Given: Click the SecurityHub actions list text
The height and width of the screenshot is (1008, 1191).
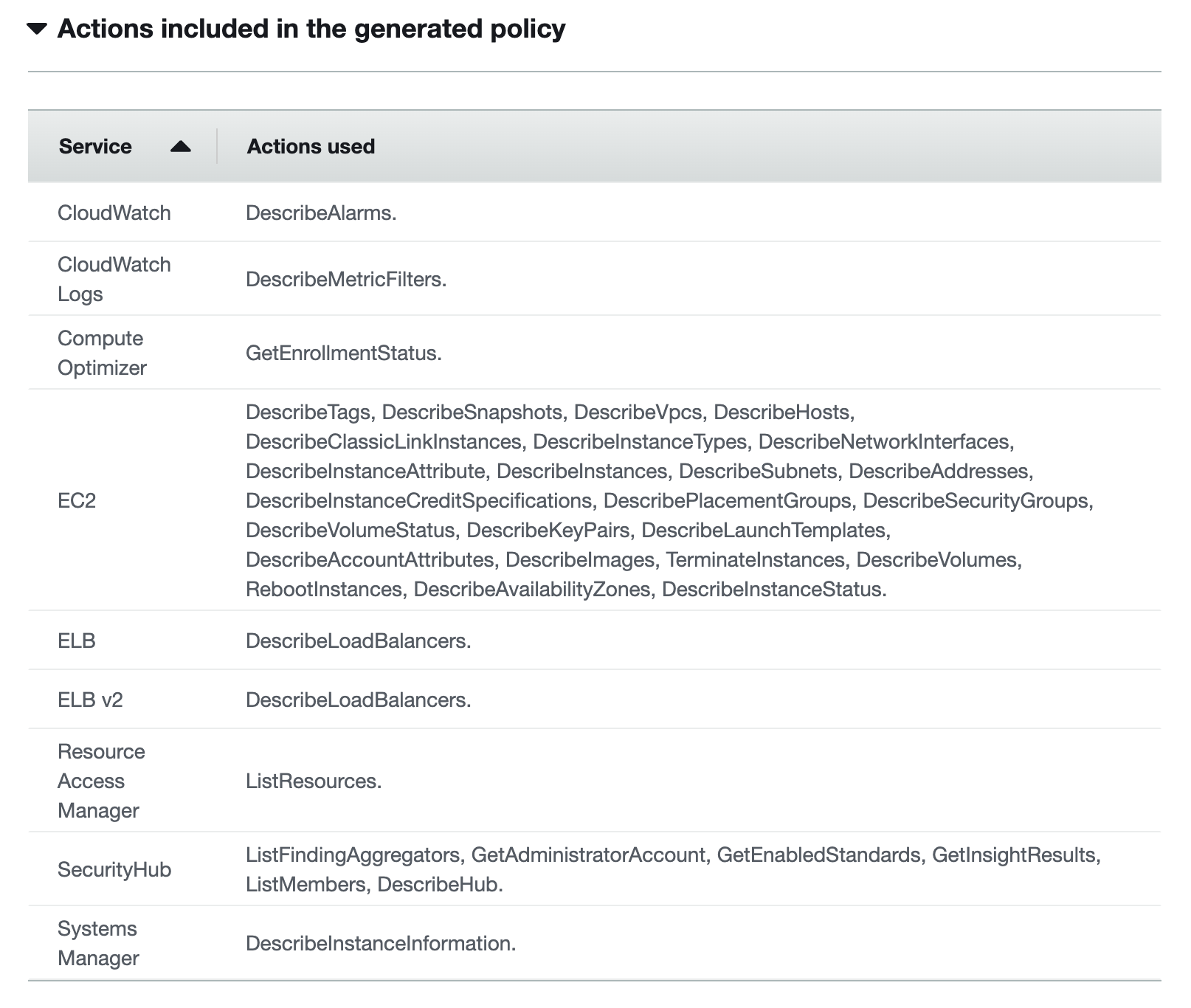Looking at the screenshot, I should coord(673,869).
